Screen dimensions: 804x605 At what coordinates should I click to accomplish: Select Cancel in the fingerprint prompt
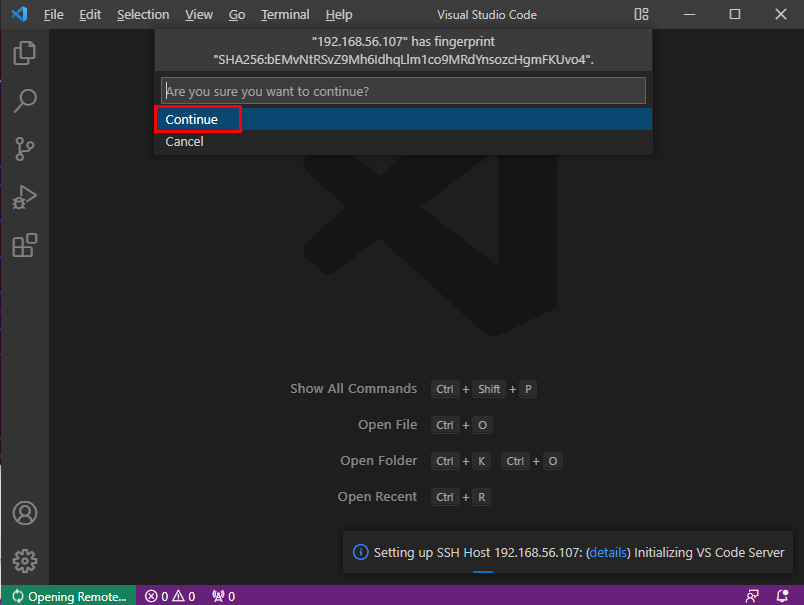403,142
